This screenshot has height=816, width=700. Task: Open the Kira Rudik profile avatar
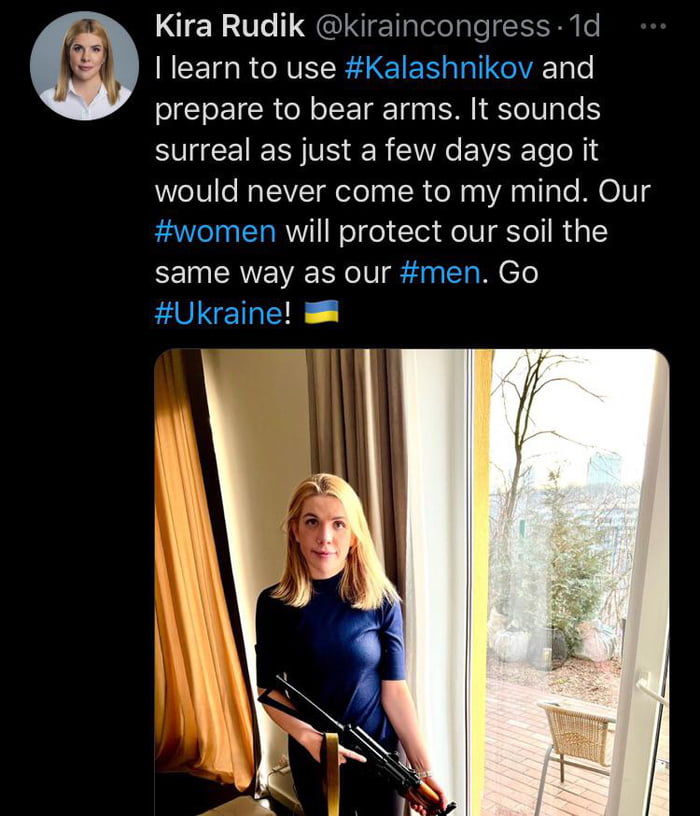click(84, 66)
